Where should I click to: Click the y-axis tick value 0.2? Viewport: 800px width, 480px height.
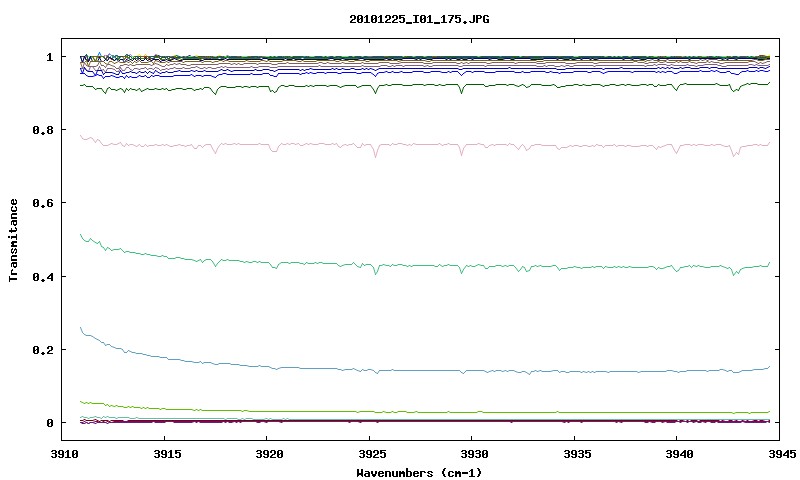(43, 350)
